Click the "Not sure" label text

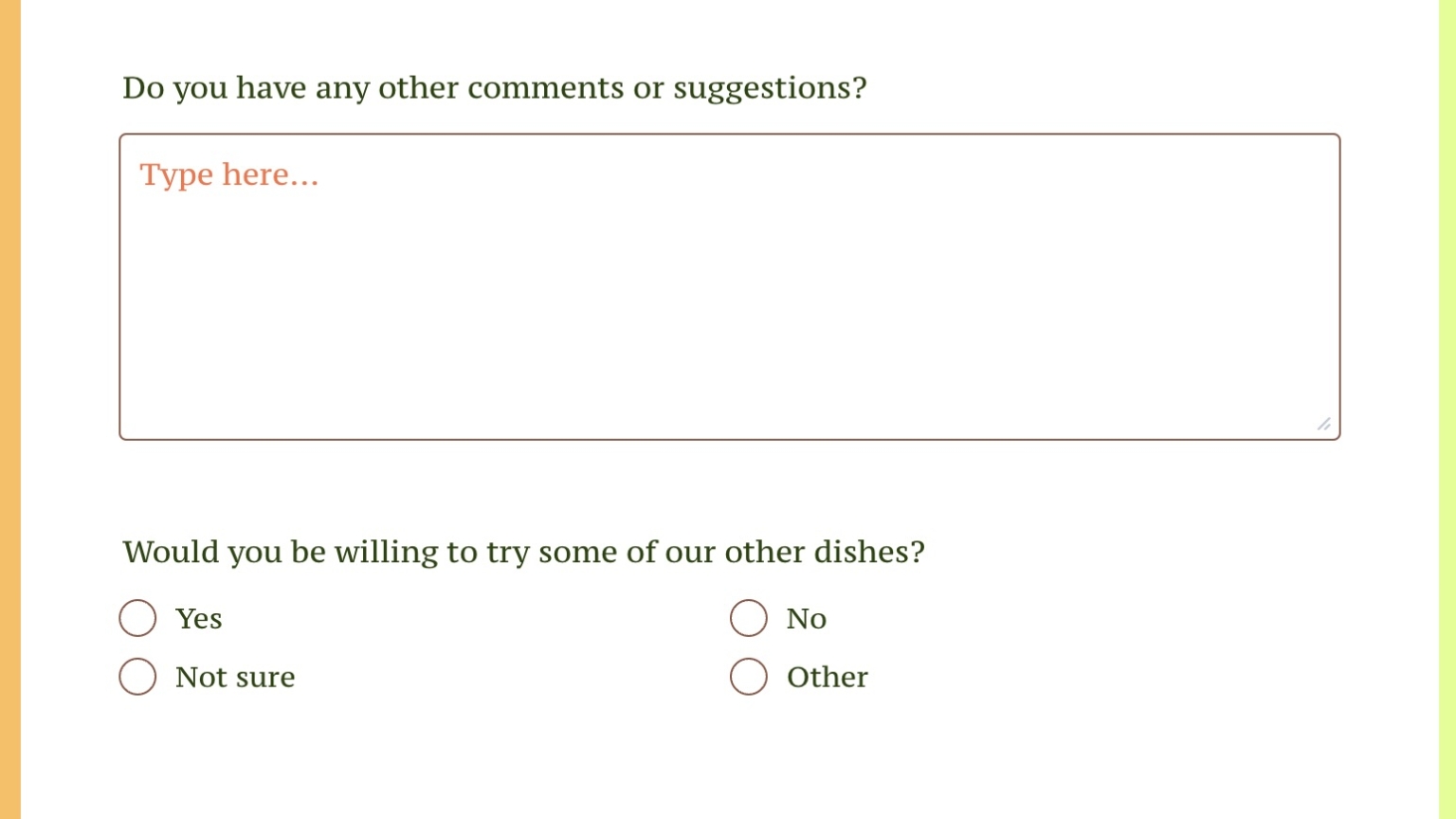(x=235, y=677)
